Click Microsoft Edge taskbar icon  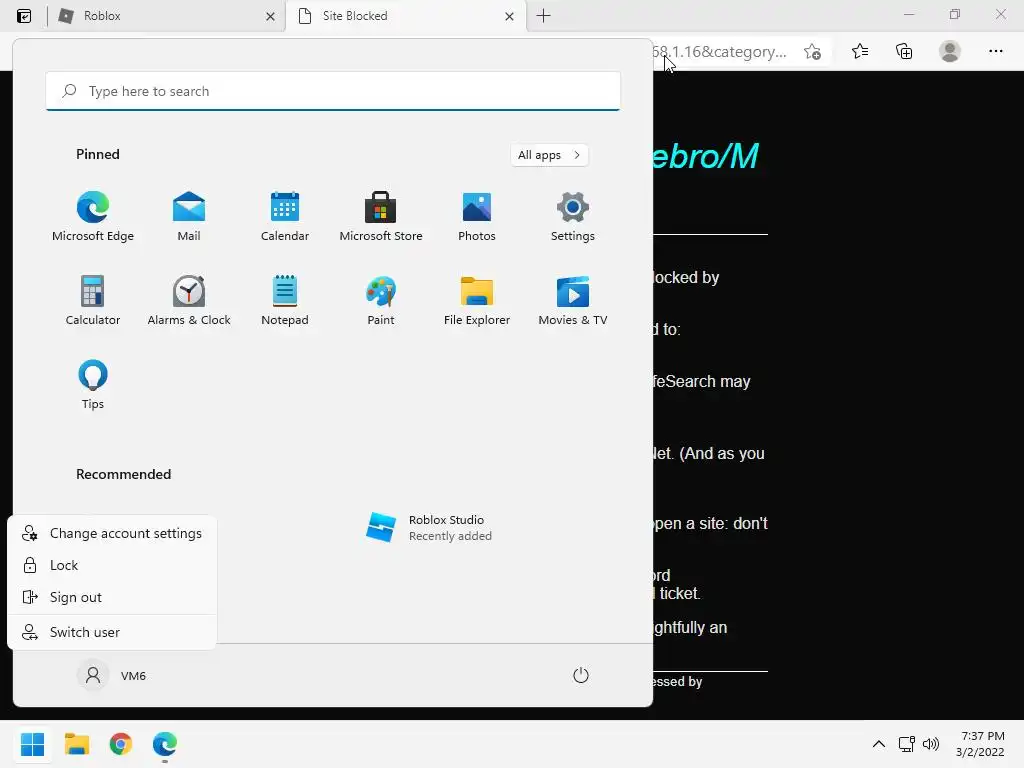click(x=165, y=744)
